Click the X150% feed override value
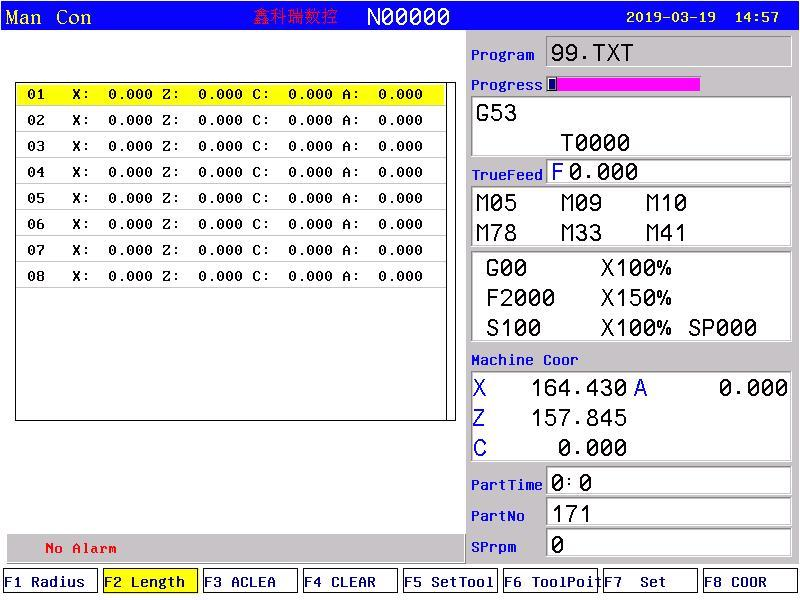Viewport: 800px width, 600px height. (x=636, y=297)
